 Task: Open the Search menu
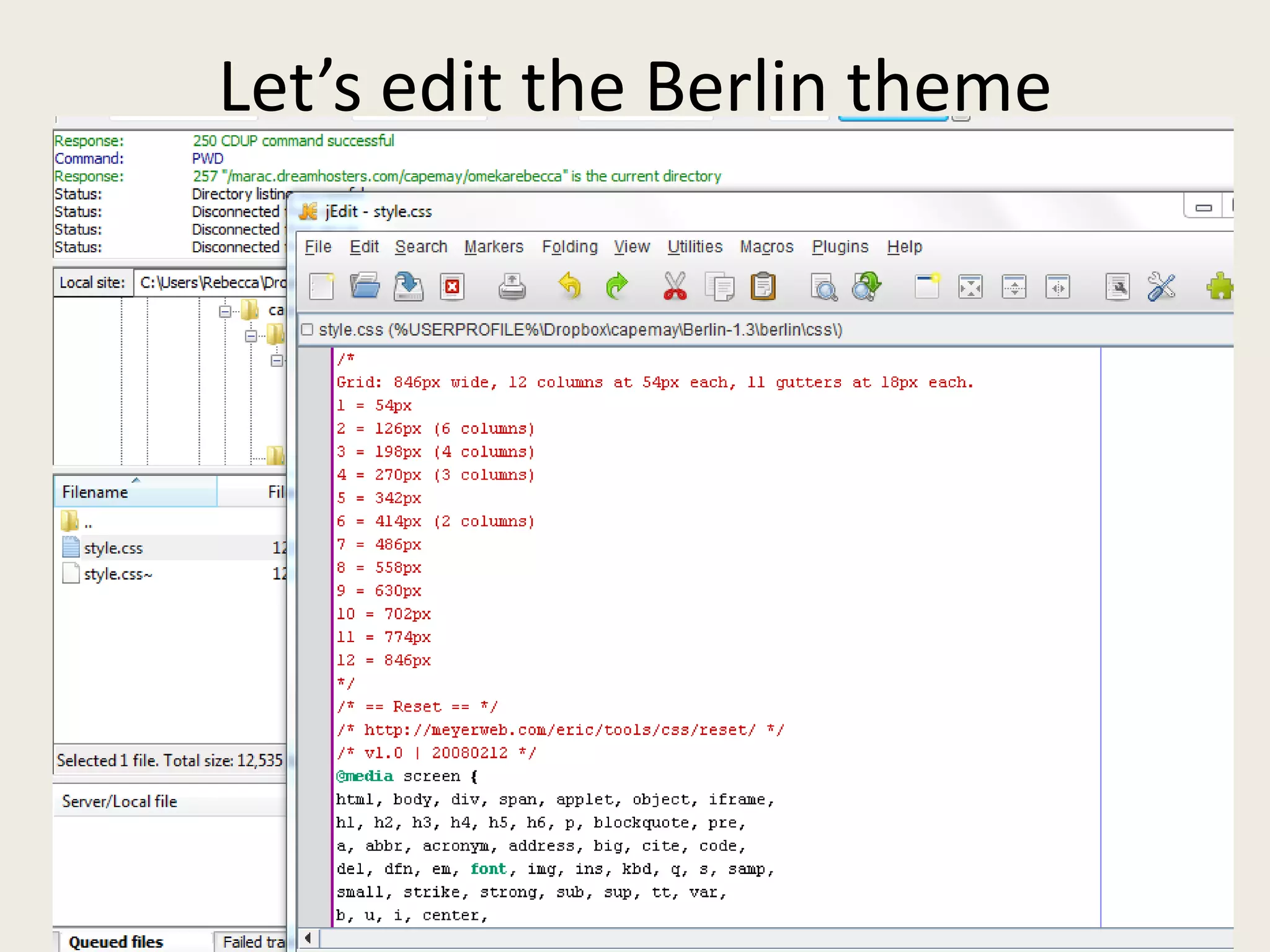(421, 247)
